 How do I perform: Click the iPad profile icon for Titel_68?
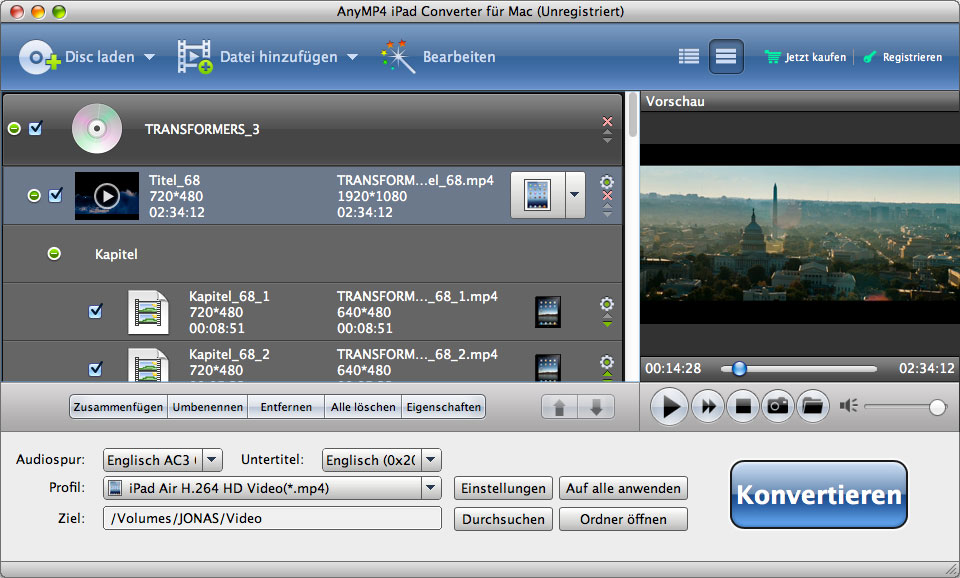tap(538, 195)
